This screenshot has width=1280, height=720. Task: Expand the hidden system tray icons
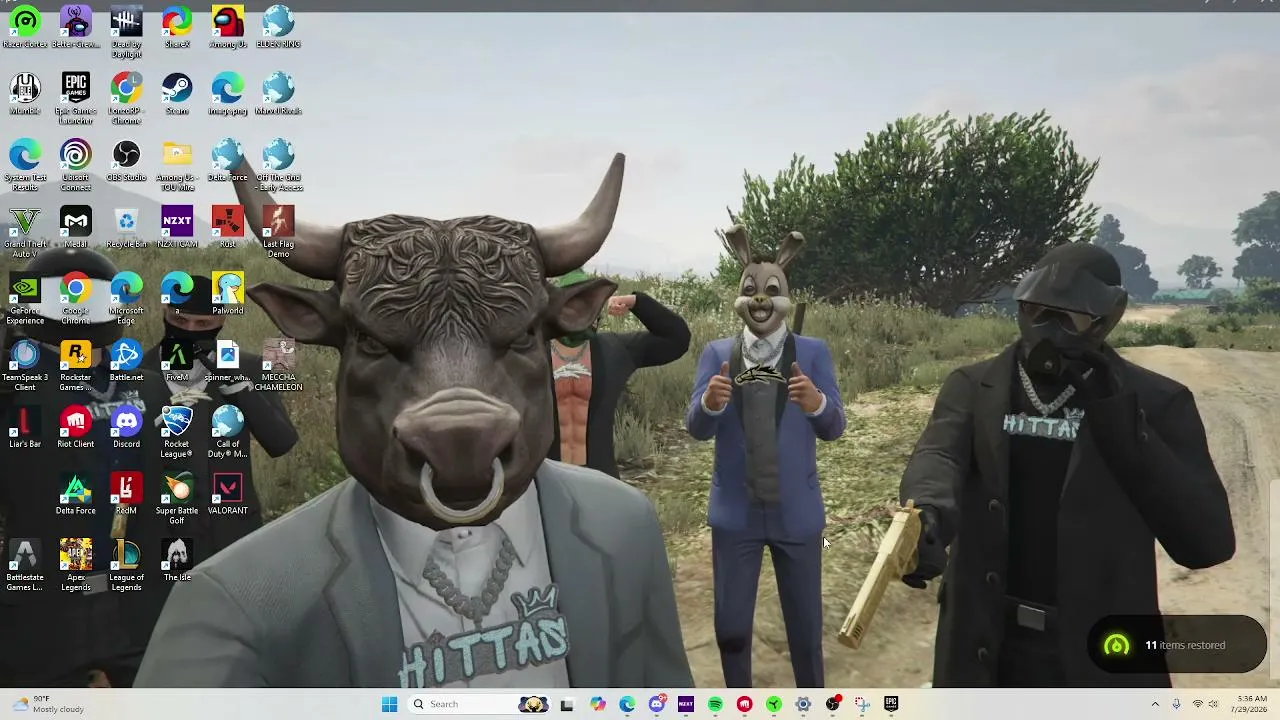point(1155,704)
